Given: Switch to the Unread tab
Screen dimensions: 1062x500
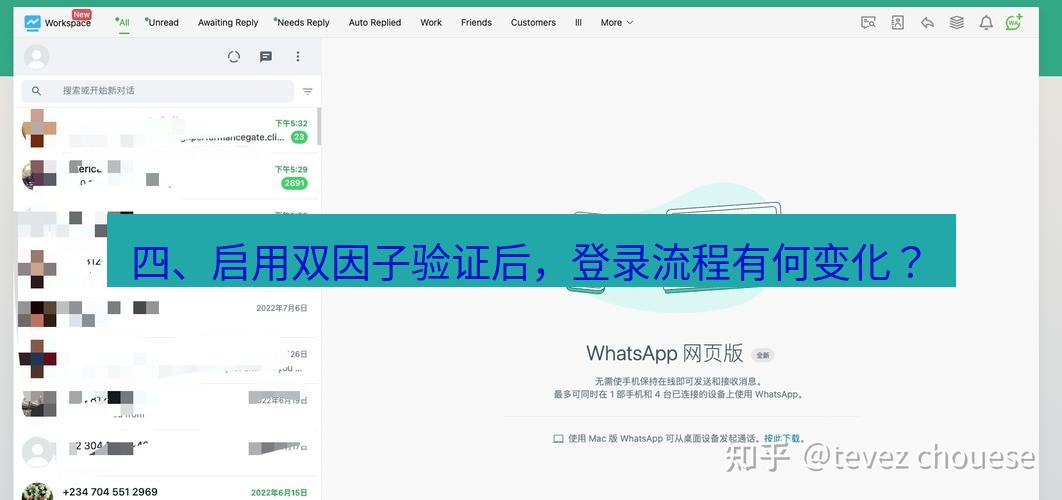Looking at the screenshot, I should 163,22.
